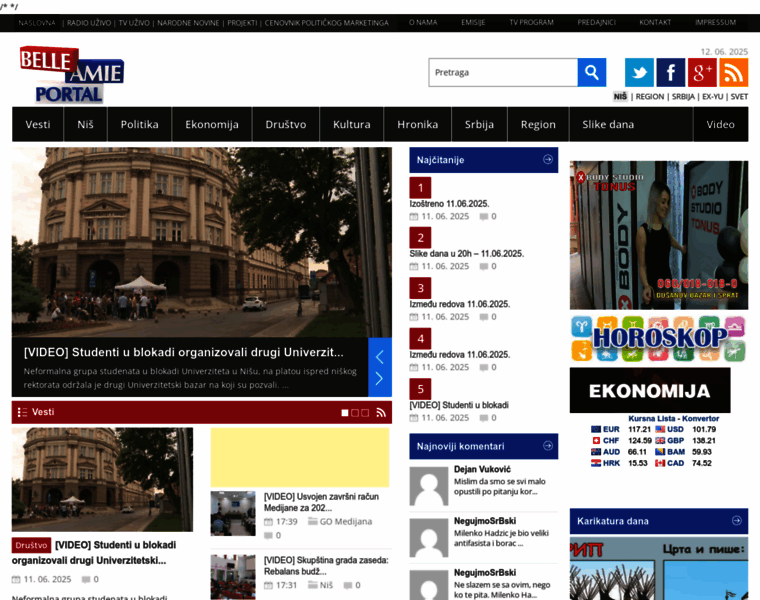This screenshot has height=600, width=760.
Task: Open TV UŽIVO link
Action: tap(134, 23)
